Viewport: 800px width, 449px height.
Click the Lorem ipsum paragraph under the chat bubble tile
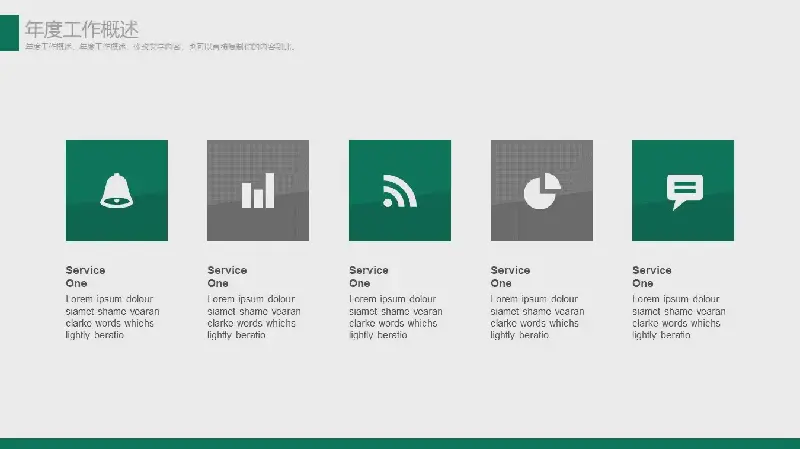(679, 317)
